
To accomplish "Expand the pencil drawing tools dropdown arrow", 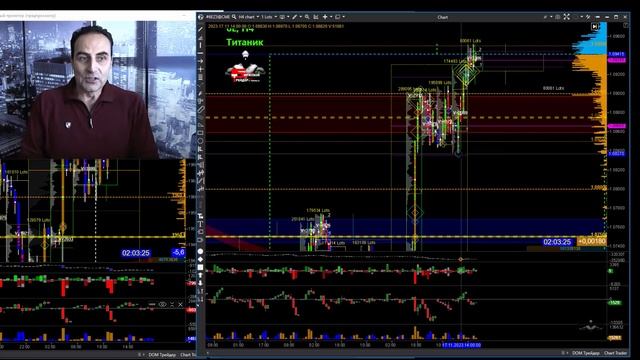I will point(300,17).
